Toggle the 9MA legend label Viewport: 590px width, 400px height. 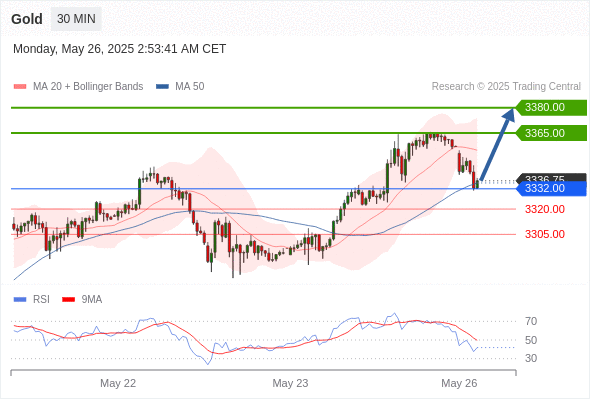(x=92, y=300)
